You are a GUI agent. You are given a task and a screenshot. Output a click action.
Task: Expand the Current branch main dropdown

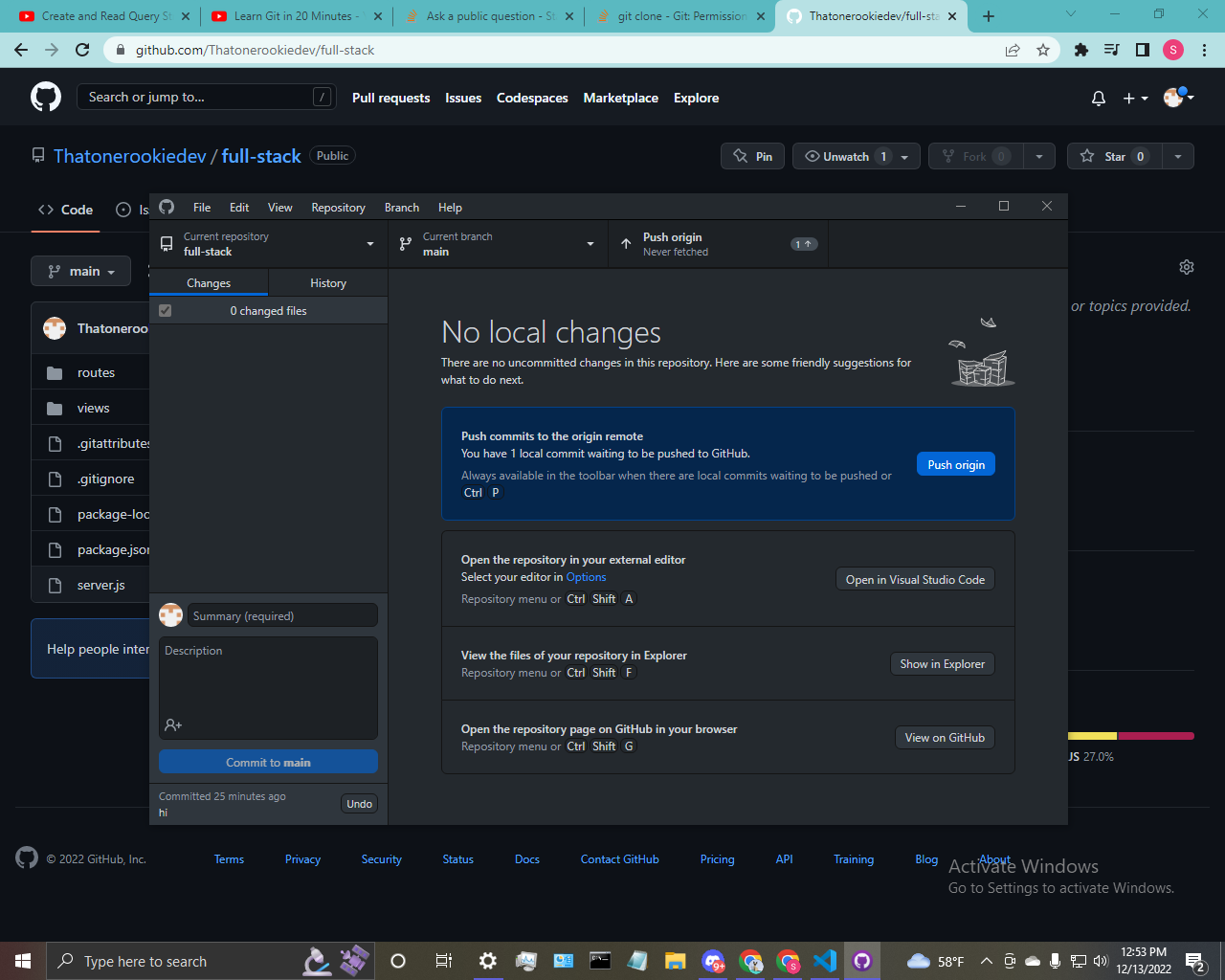coord(498,244)
